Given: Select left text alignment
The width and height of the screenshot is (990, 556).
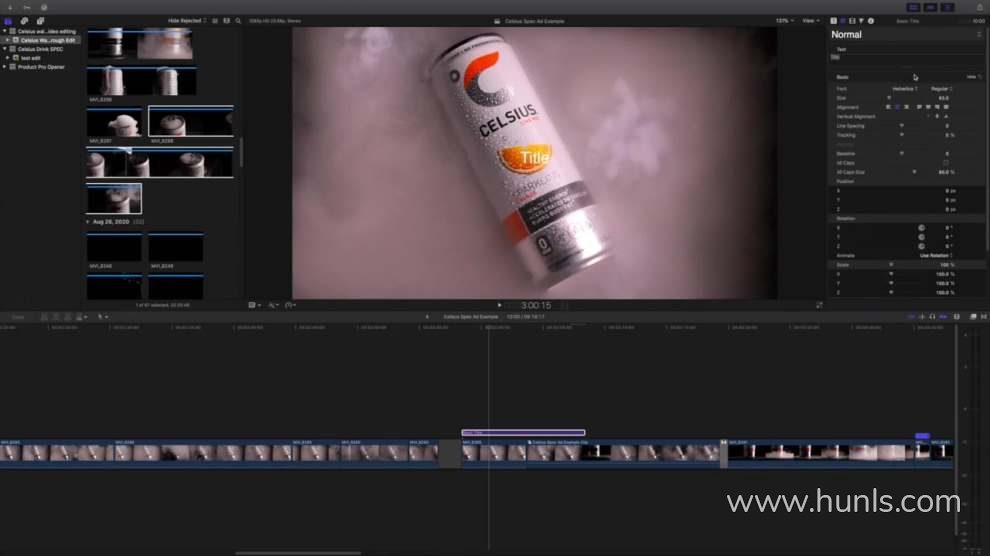Looking at the screenshot, I should click(888, 107).
